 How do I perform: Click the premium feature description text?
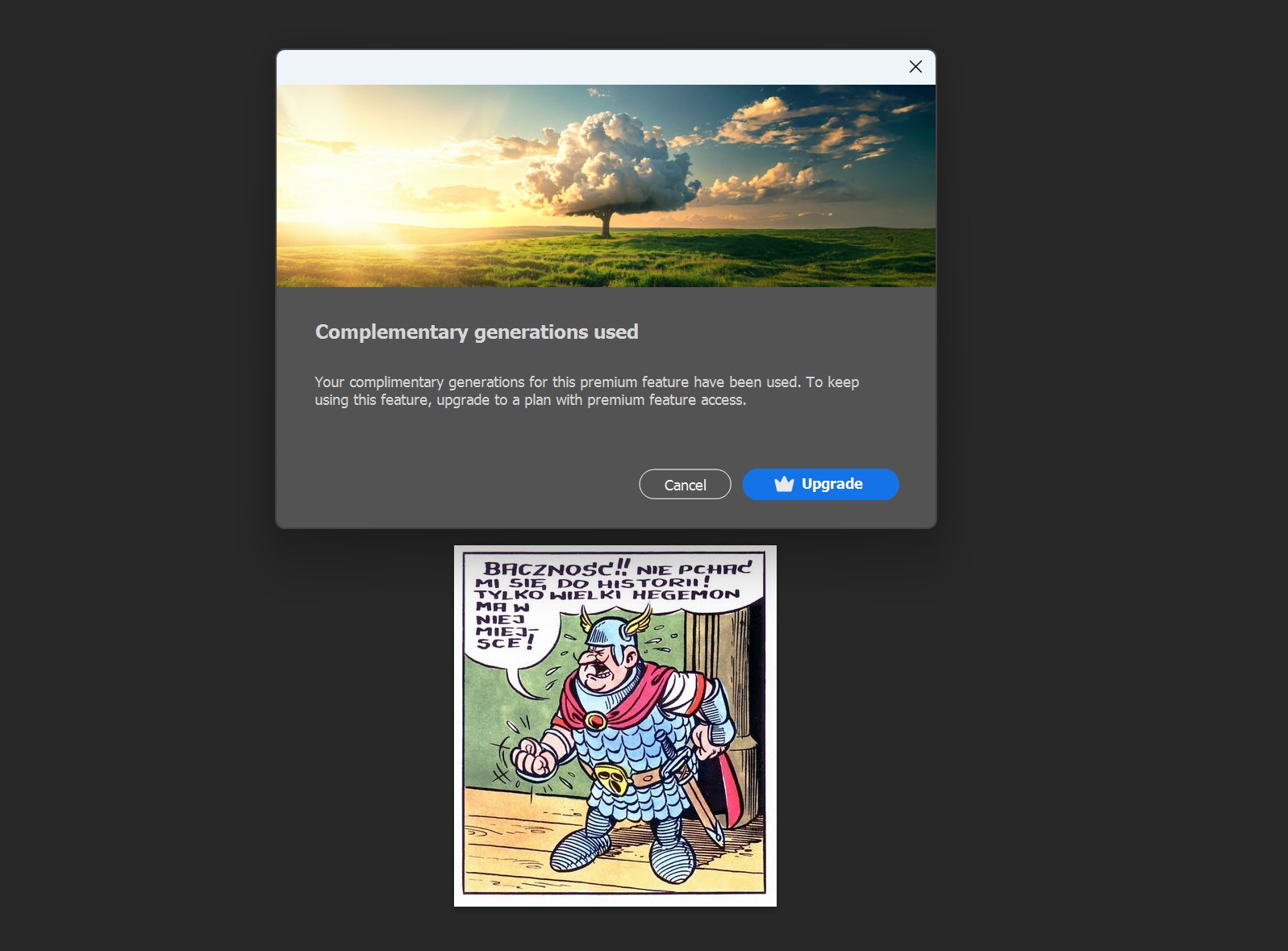586,391
